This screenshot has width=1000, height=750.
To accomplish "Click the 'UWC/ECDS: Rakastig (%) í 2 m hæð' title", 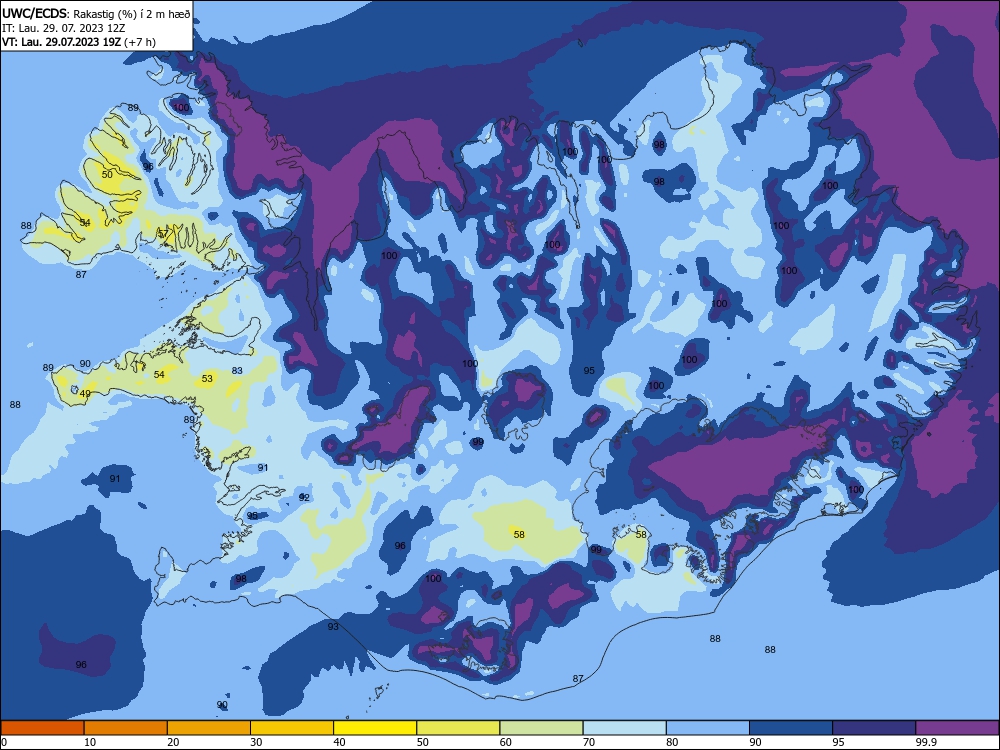I will coord(96,13).
